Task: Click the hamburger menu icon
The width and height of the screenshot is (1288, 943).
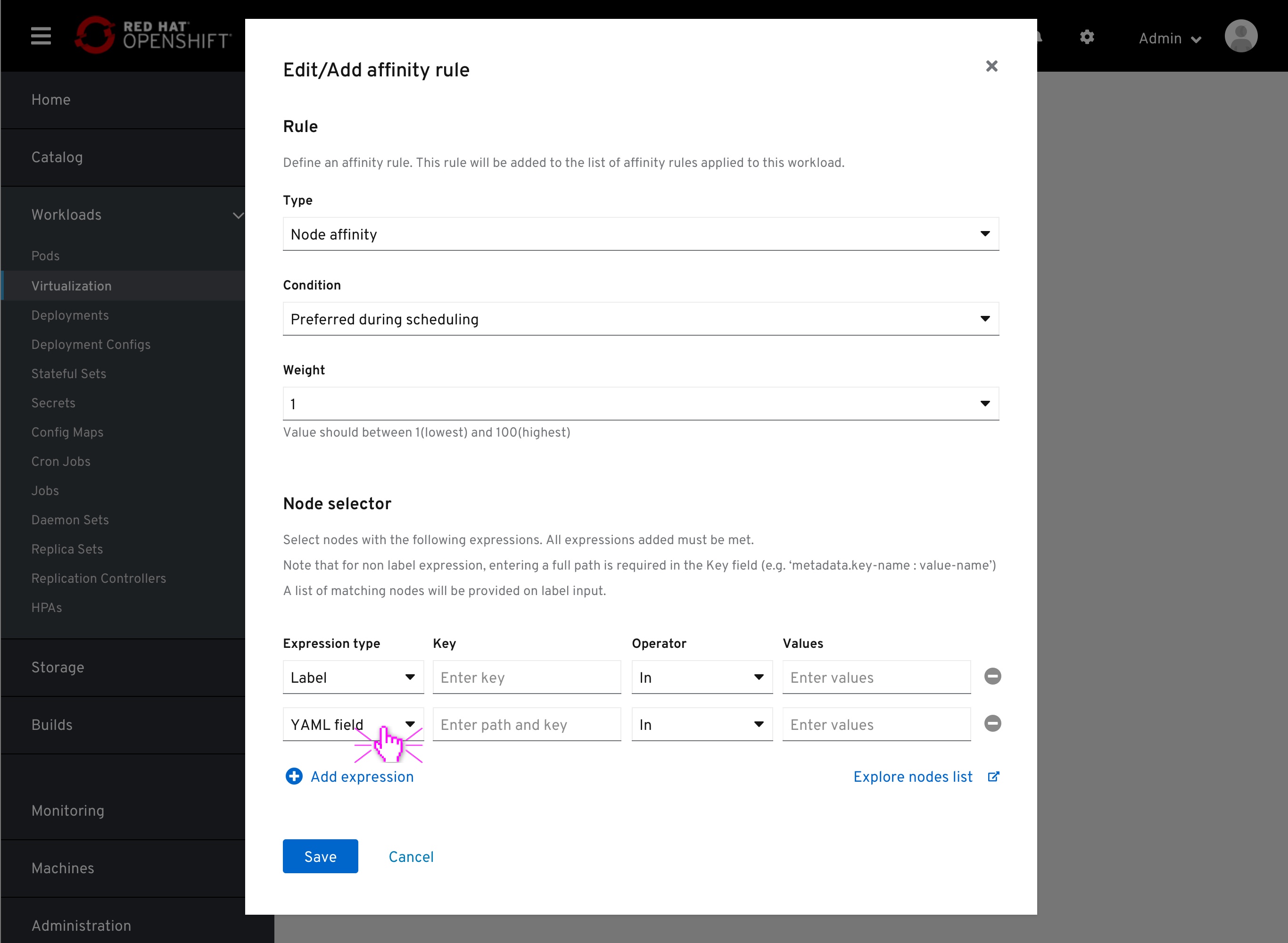Action: coord(40,36)
